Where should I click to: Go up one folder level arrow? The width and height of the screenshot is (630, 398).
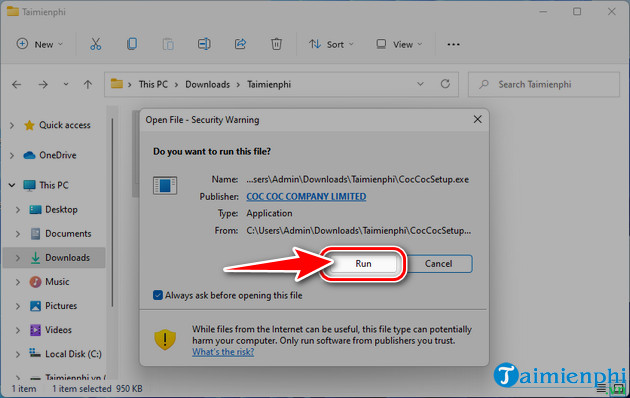[88, 84]
